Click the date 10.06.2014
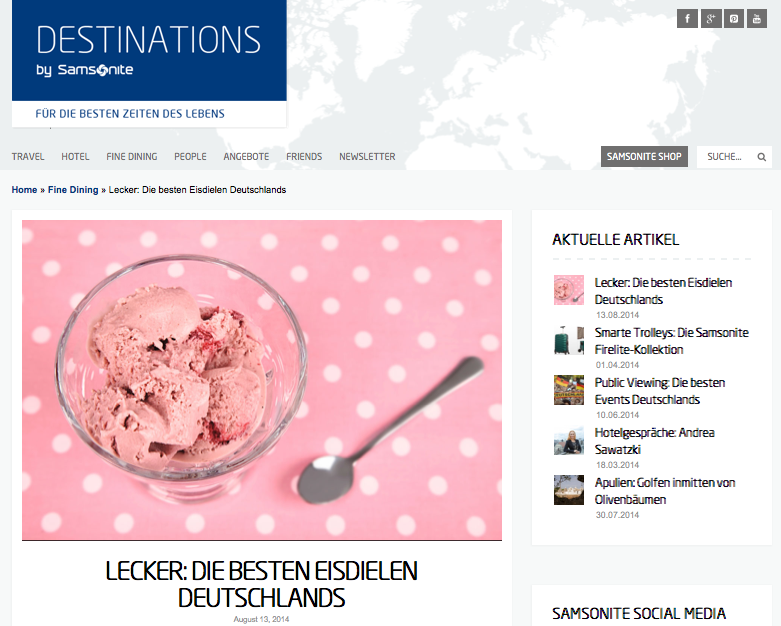781x626 pixels. 617,415
